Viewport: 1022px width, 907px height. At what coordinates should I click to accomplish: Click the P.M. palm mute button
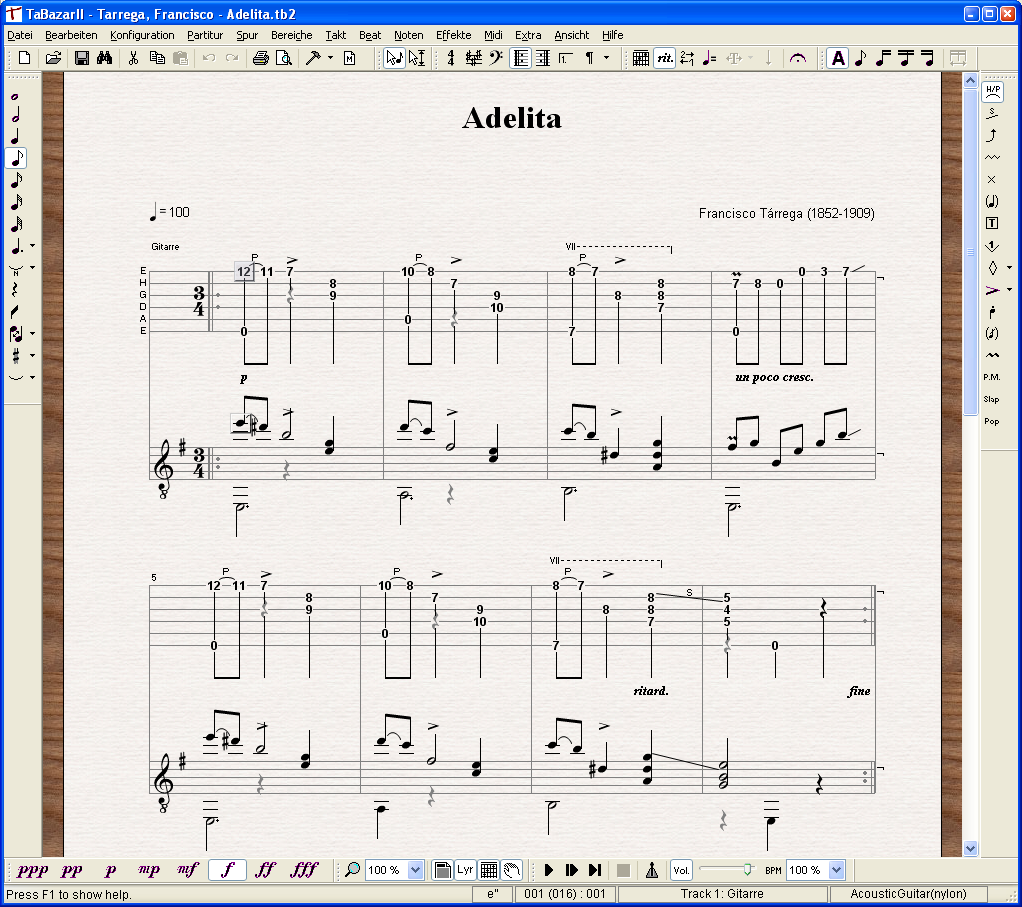pos(992,377)
